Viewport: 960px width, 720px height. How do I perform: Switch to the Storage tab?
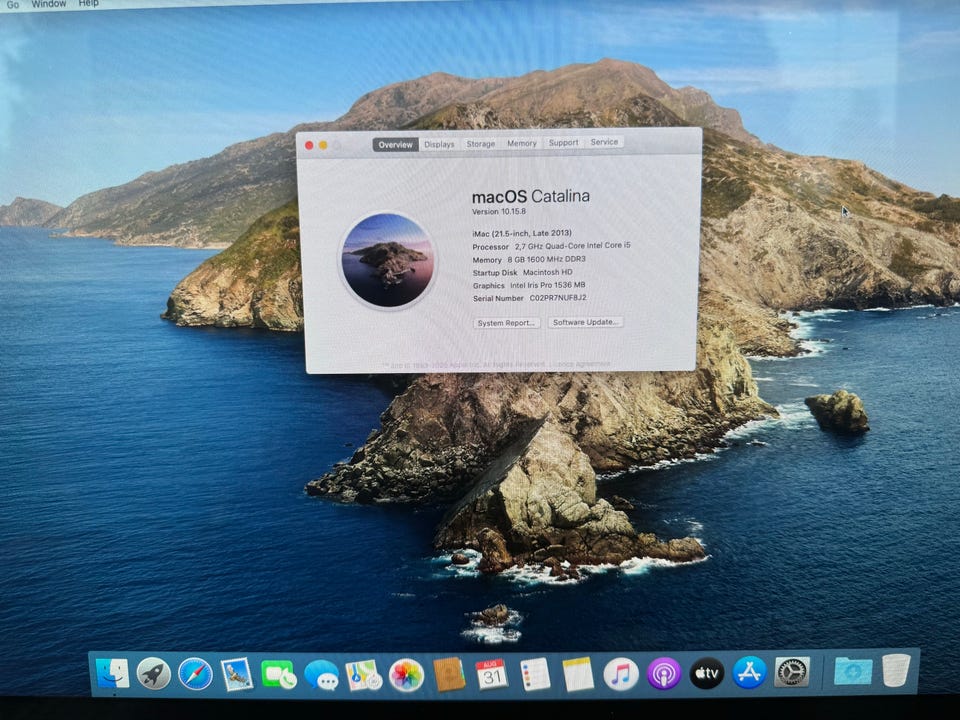coord(481,144)
